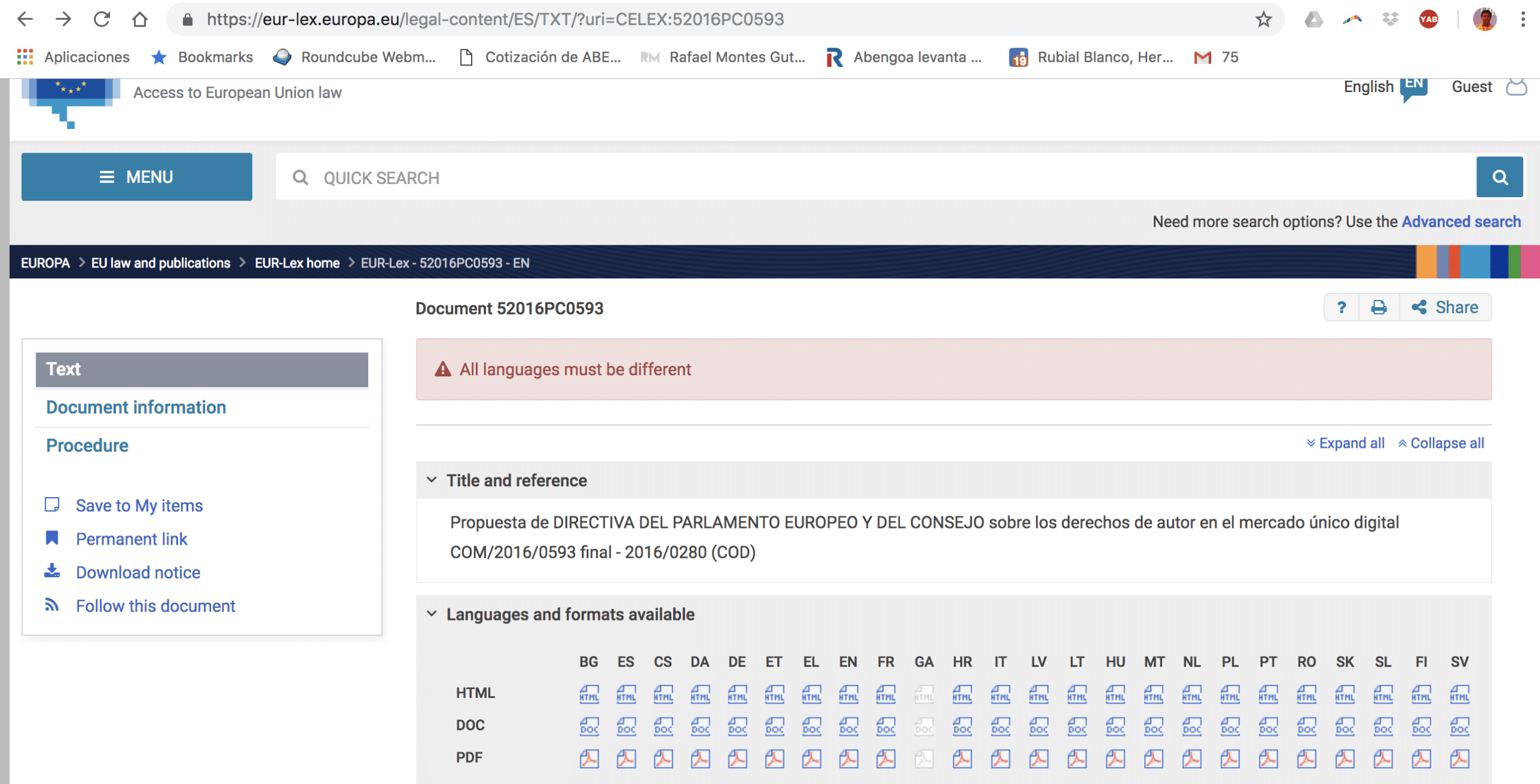
Task: Open the FR language DOC file
Action: tap(885, 727)
